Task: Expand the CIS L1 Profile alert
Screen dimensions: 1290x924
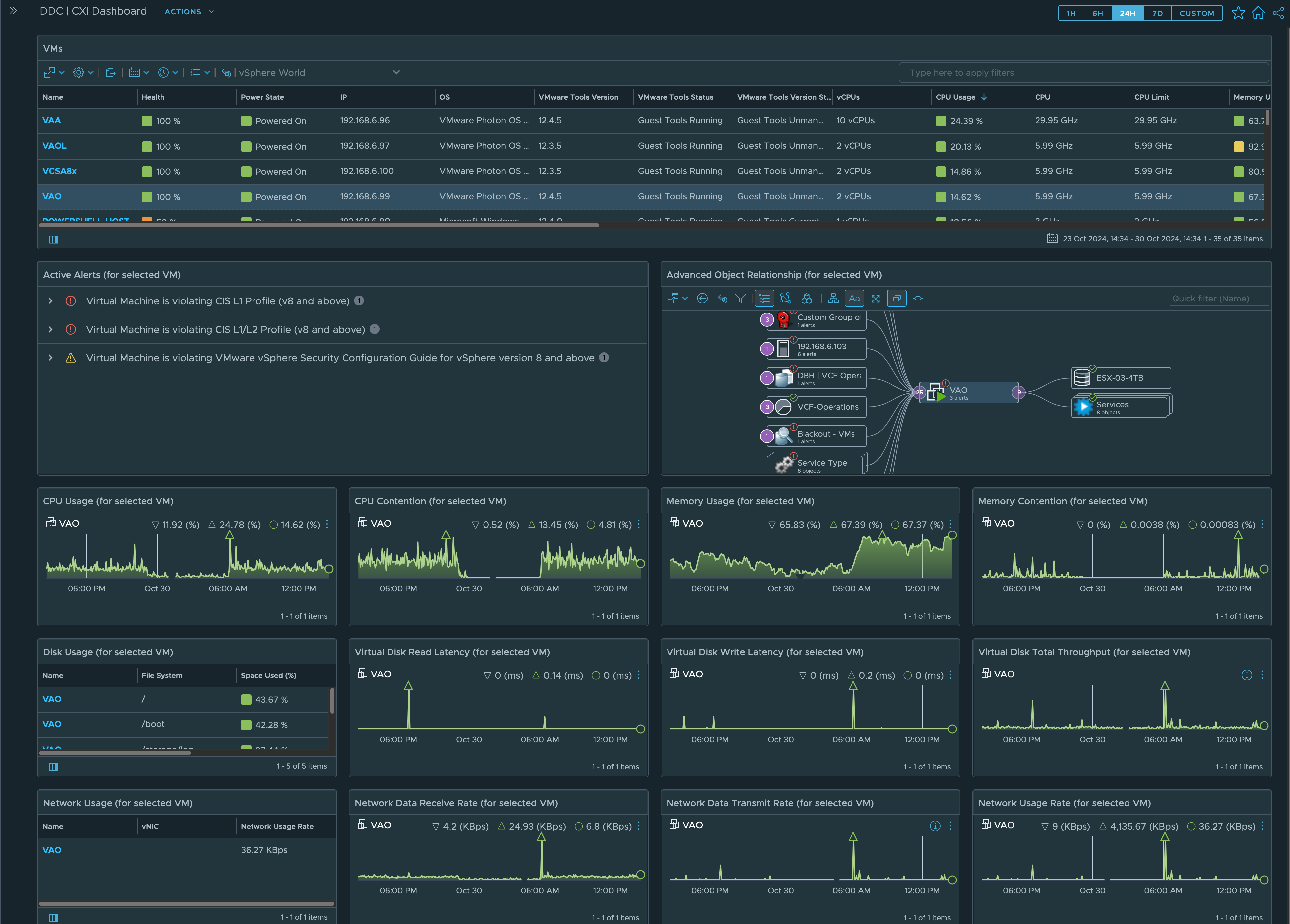Action: tap(51, 301)
